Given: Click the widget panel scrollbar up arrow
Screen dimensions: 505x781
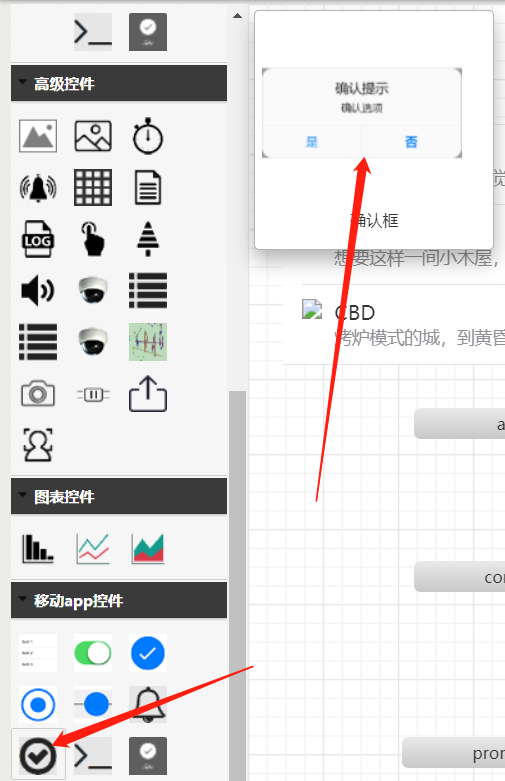Looking at the screenshot, I should pos(238,16).
